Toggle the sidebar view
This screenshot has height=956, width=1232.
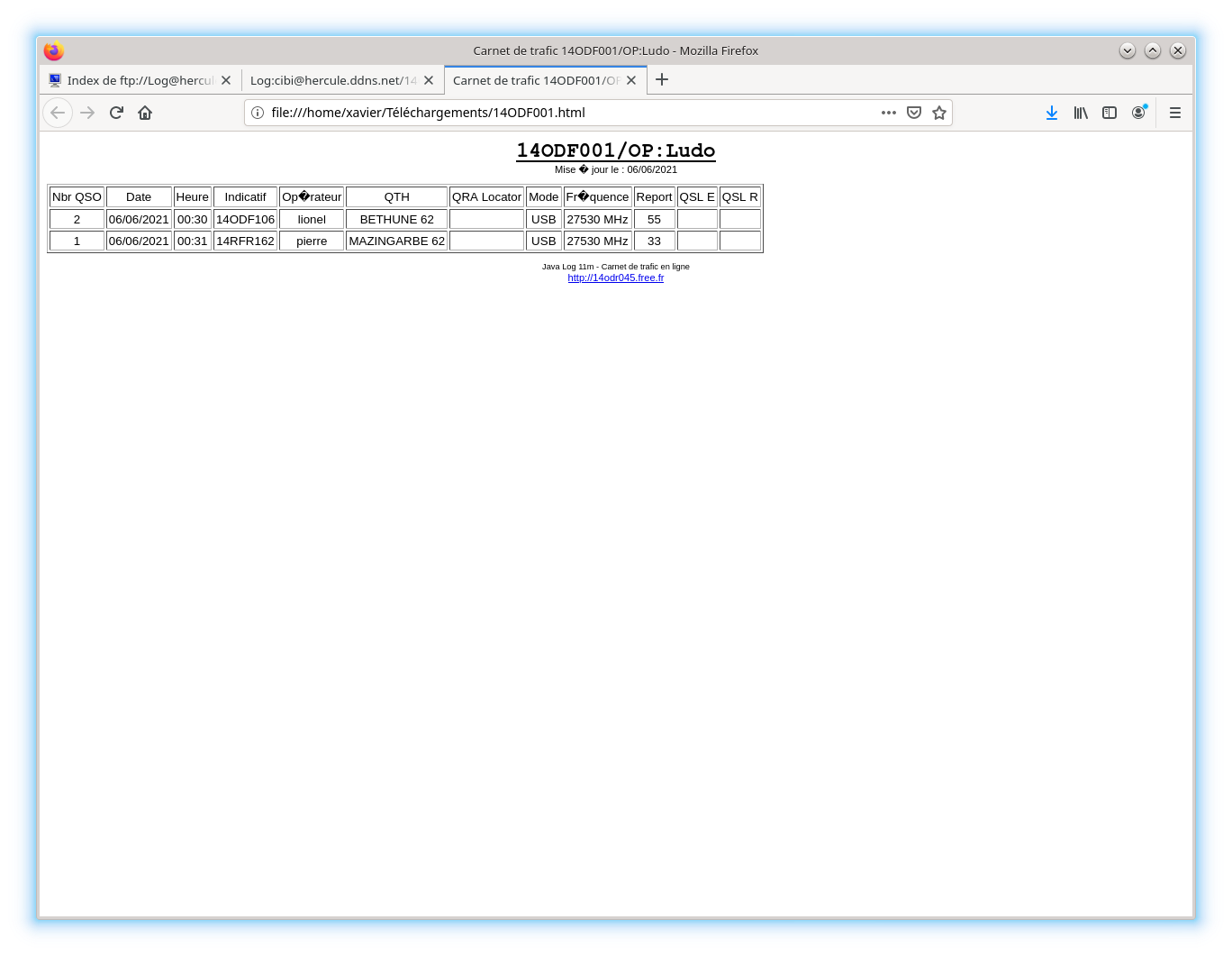(x=1110, y=113)
